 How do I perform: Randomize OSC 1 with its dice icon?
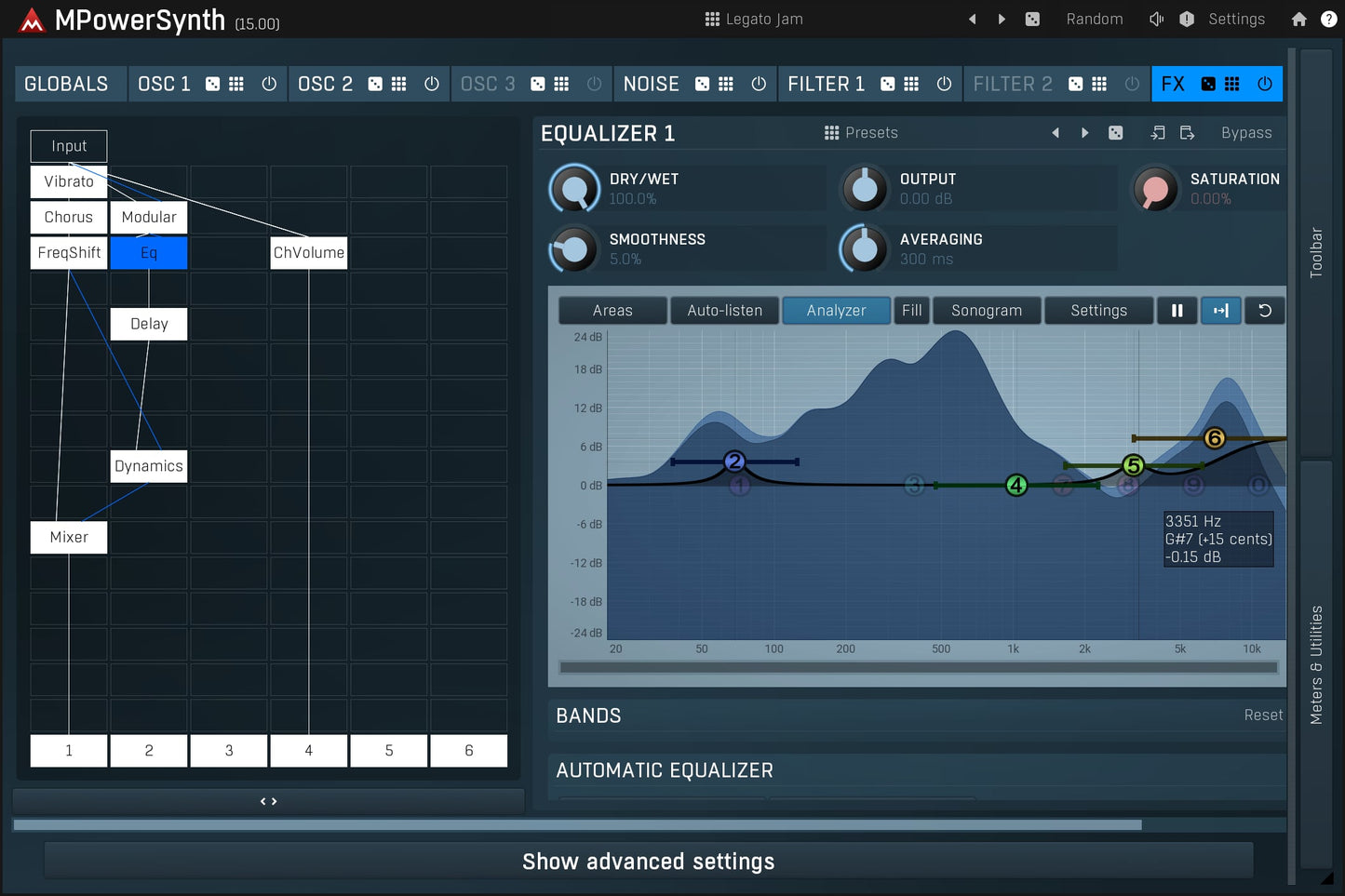pyautogui.click(x=212, y=84)
